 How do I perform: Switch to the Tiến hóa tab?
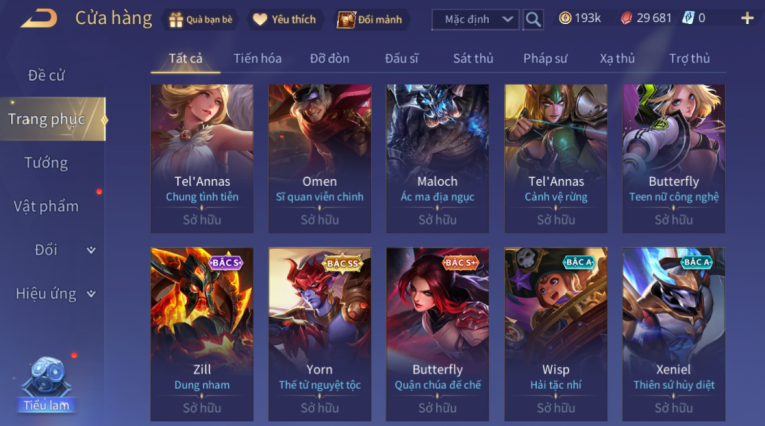pyautogui.click(x=258, y=59)
